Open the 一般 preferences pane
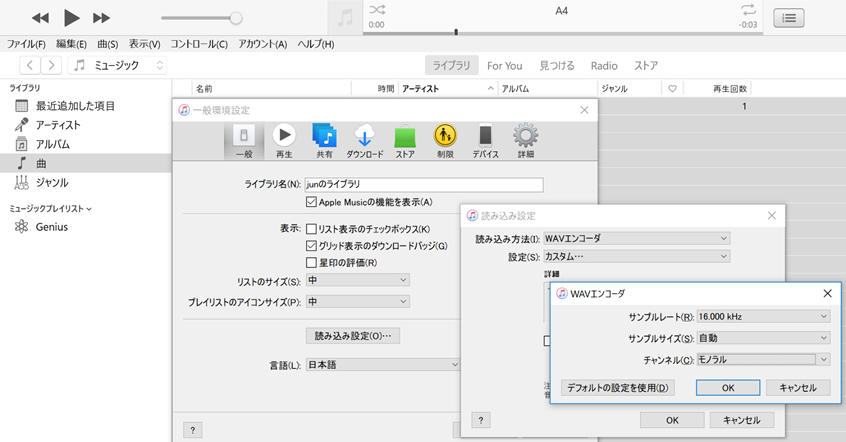 244,141
